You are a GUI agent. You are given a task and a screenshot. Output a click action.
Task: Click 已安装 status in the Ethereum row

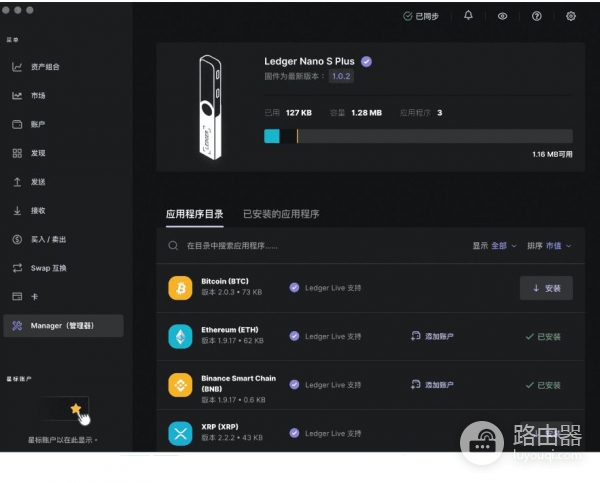click(543, 337)
